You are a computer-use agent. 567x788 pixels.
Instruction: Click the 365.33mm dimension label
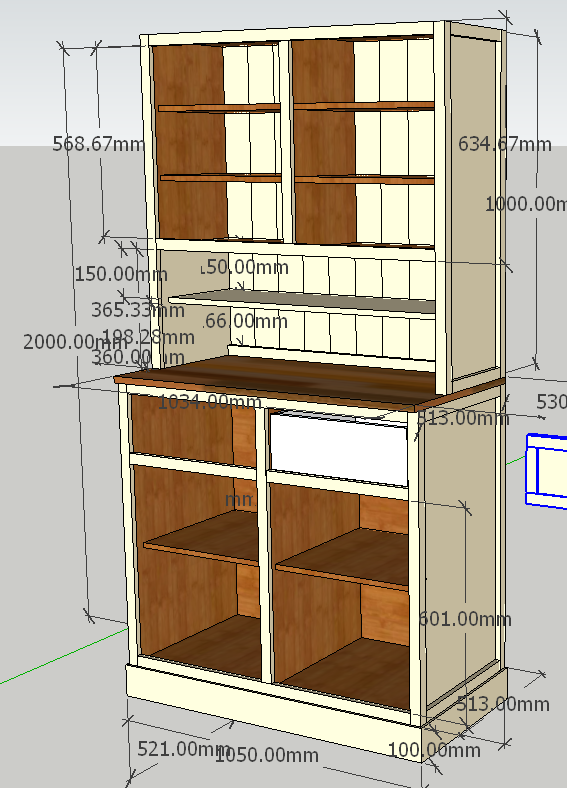point(138,310)
